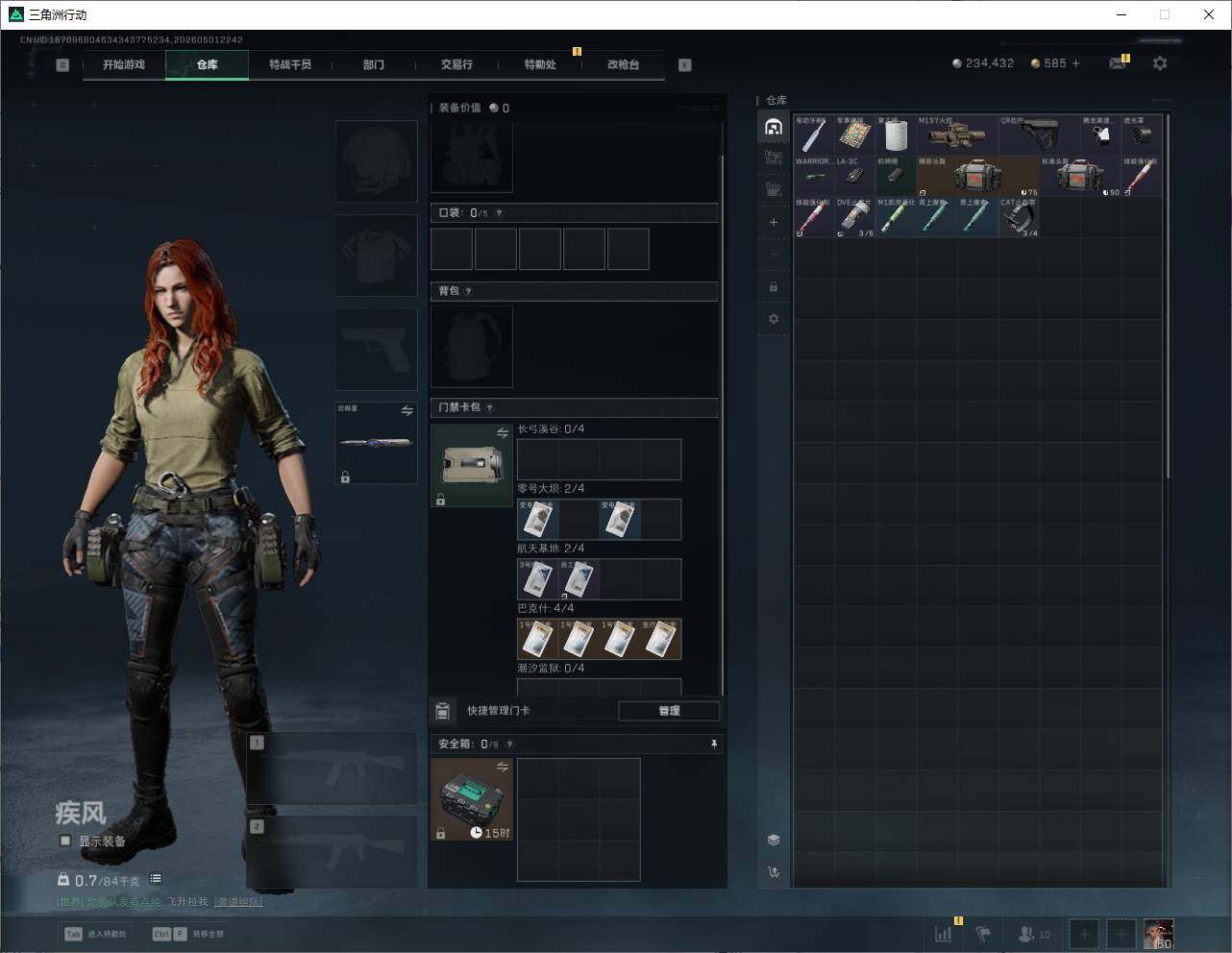Click the warehouse auto-sort icon
This screenshot has width=1232, height=953.
[774, 872]
